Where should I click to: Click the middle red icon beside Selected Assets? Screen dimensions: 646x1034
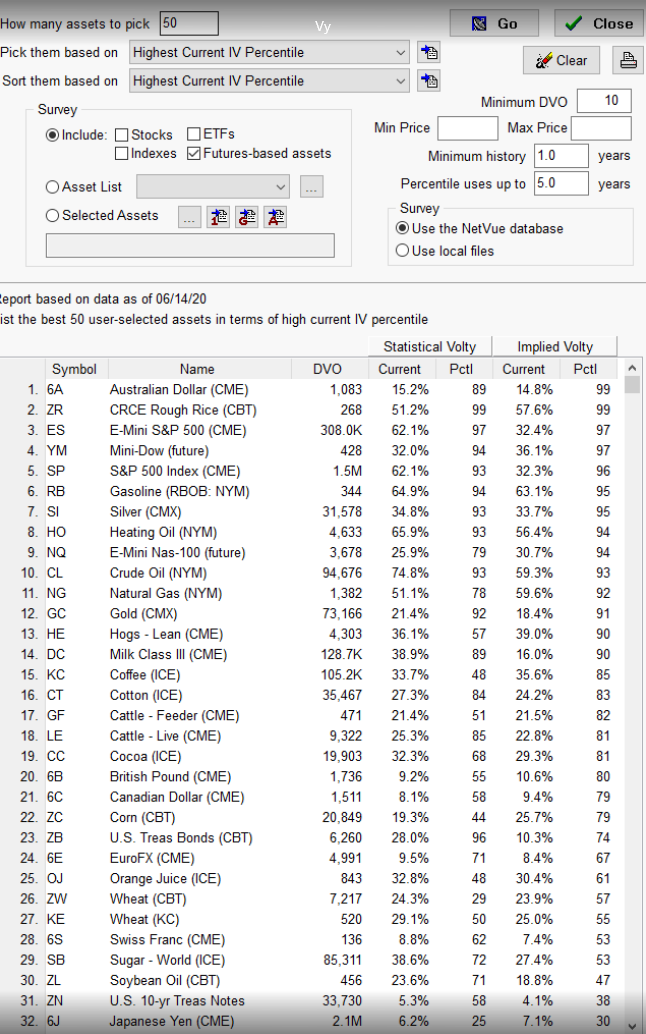pos(247,216)
